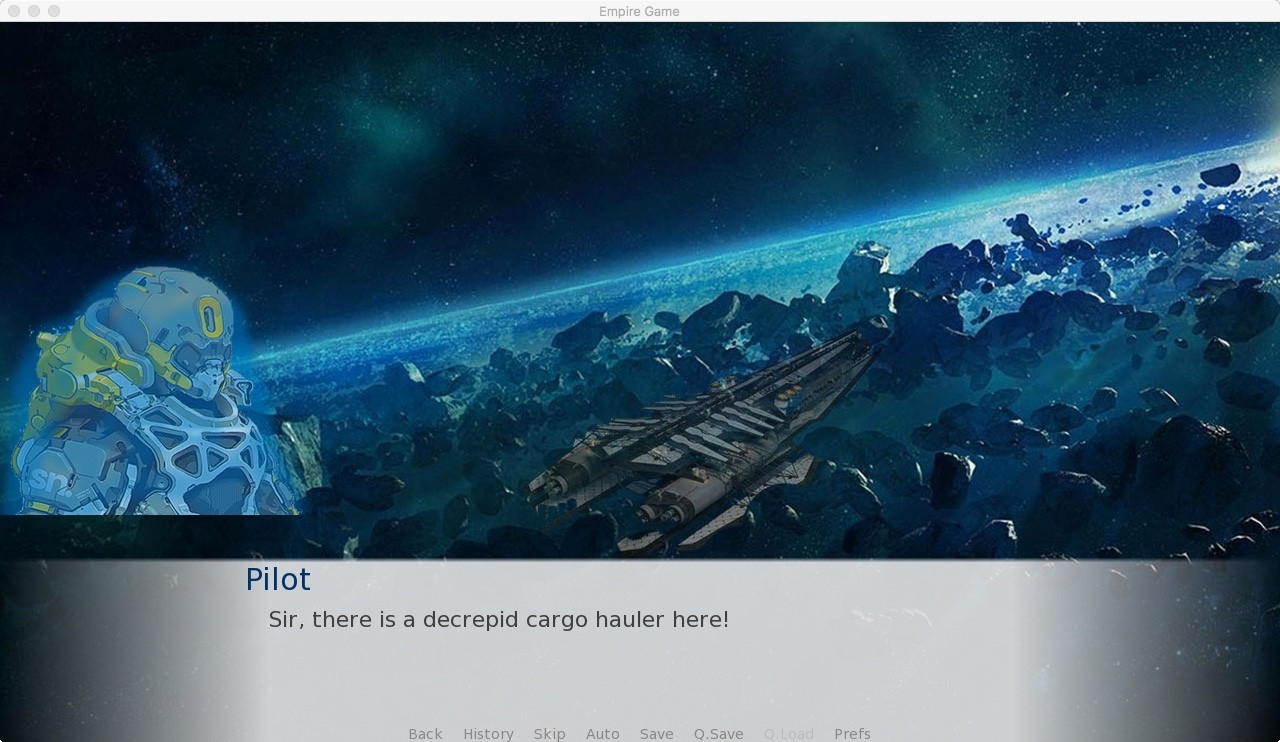Screen dimensions: 1280x742
Task: Quick save with Q.Save
Action: pos(719,734)
